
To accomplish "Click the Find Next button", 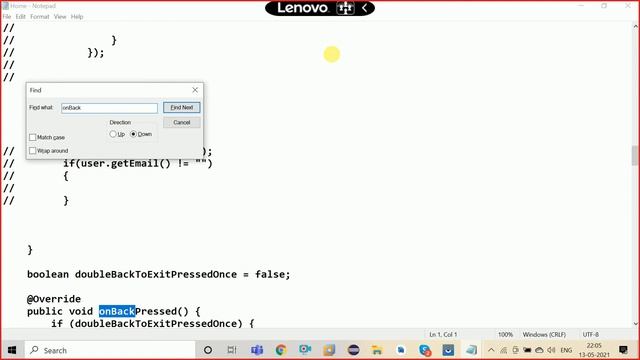I will click(182, 107).
